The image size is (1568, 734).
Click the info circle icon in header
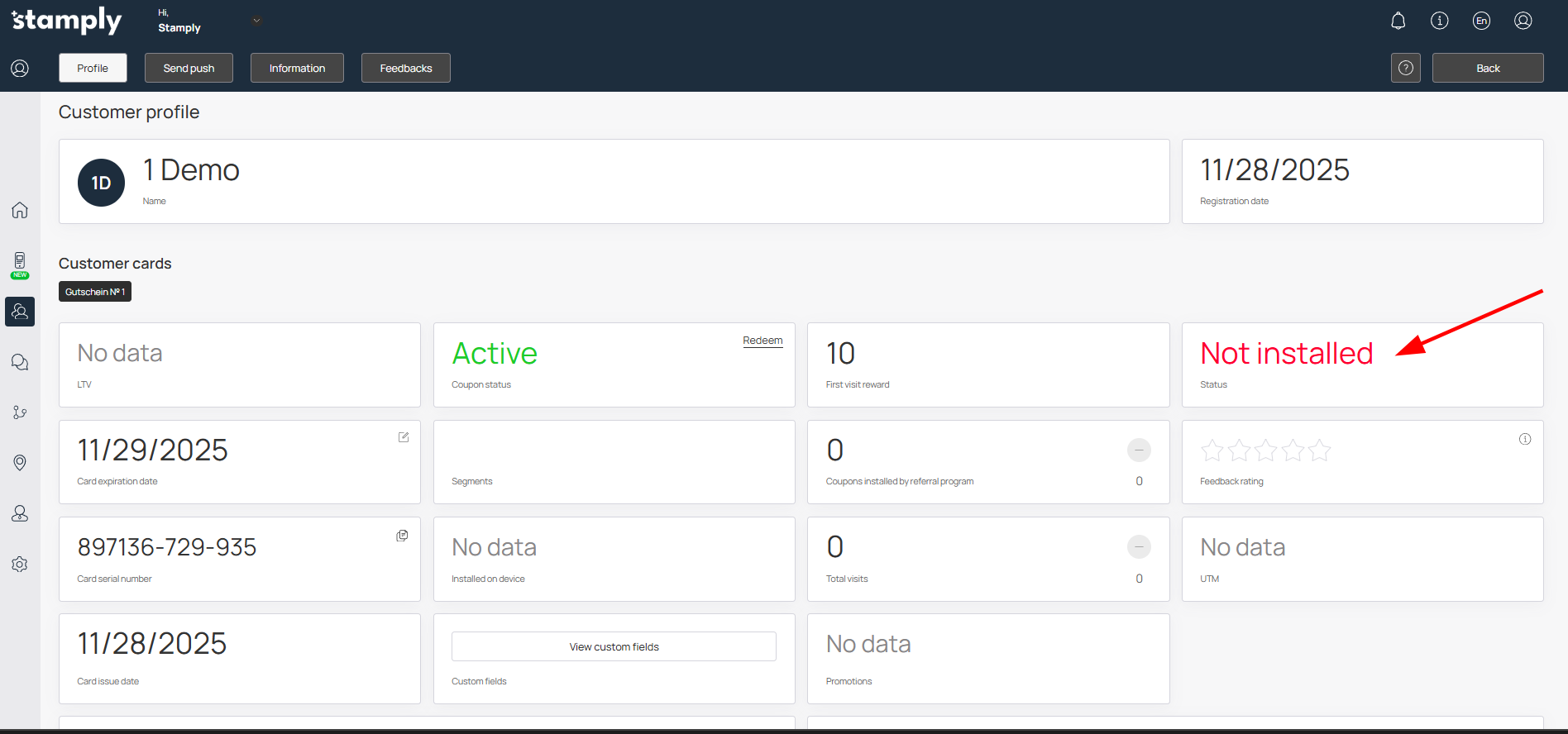click(x=1440, y=21)
